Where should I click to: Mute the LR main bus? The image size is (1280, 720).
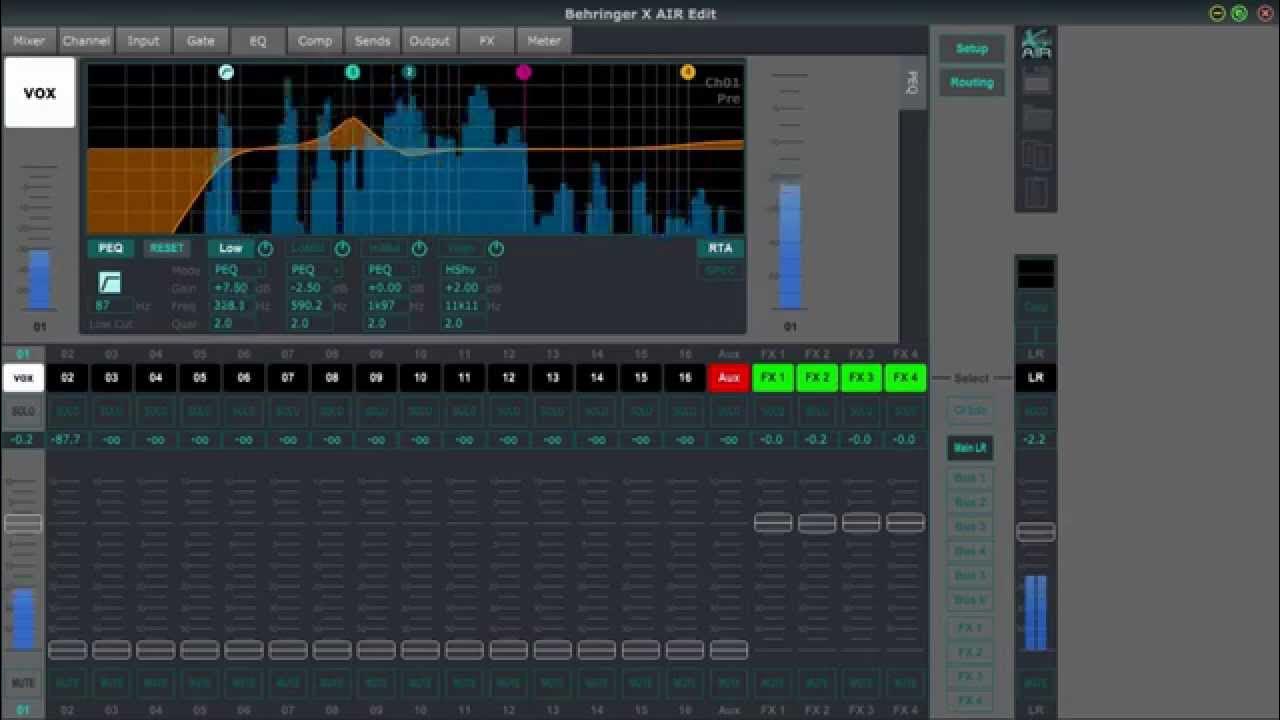(x=1036, y=683)
